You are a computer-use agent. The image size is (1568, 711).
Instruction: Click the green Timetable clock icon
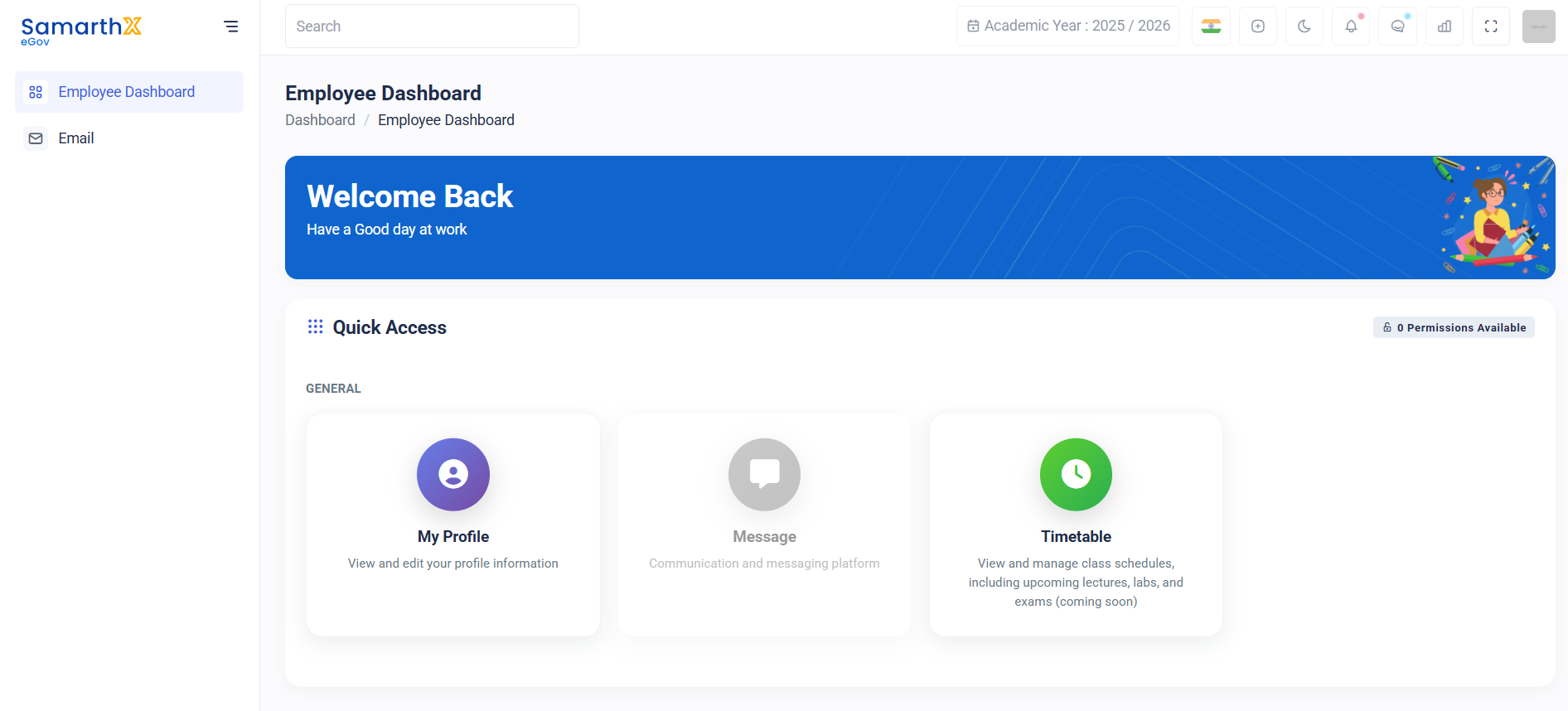pyautogui.click(x=1076, y=474)
